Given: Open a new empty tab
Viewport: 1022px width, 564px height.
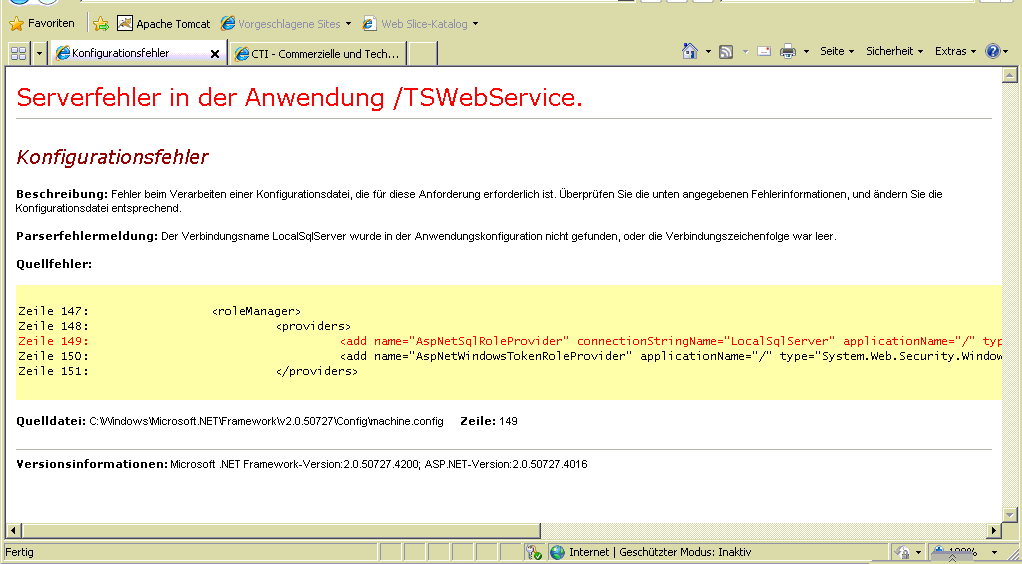Looking at the screenshot, I should pyautogui.click(x=422, y=54).
